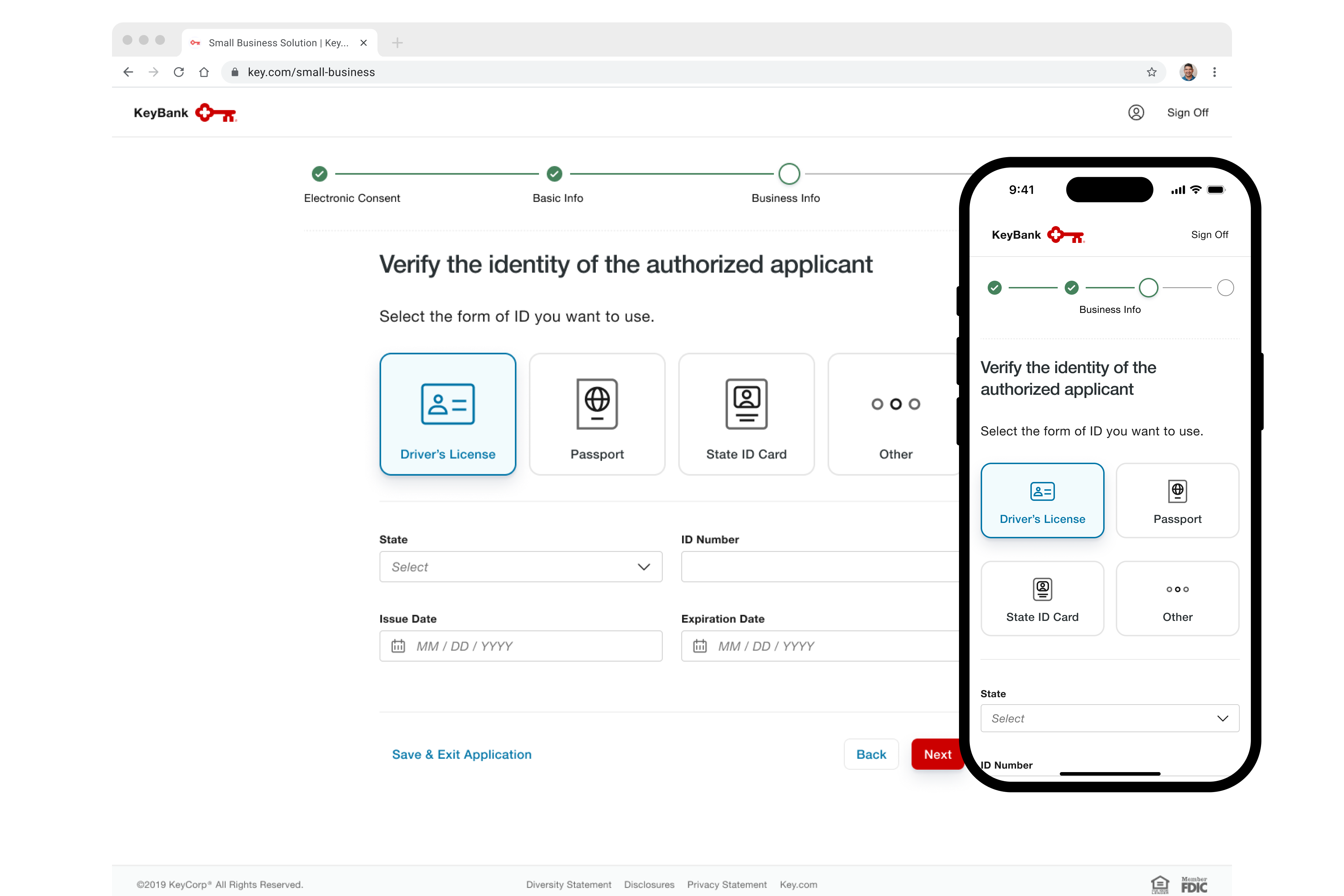Click the desktop ID Number input field
The image size is (1344, 896).
click(x=820, y=567)
